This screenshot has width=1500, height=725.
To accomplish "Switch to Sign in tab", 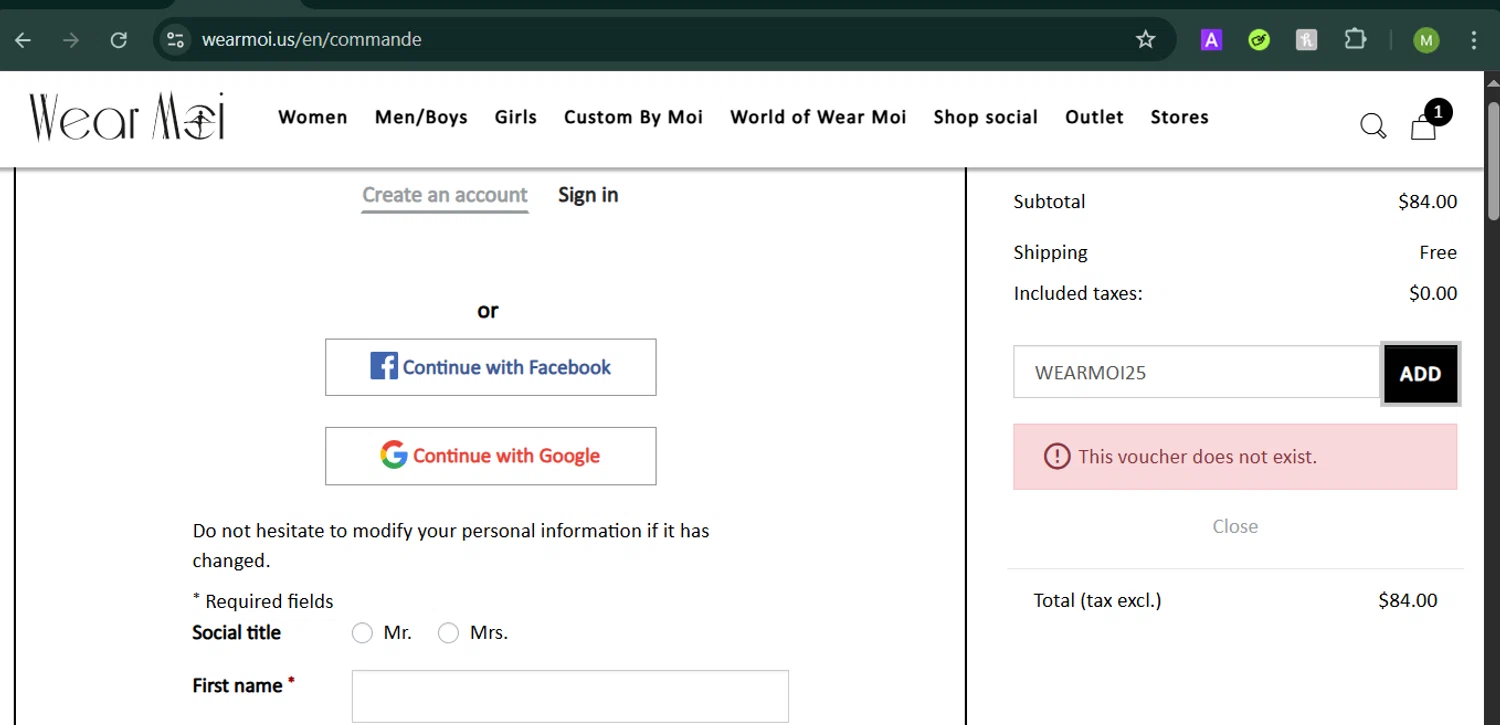I will [x=588, y=195].
